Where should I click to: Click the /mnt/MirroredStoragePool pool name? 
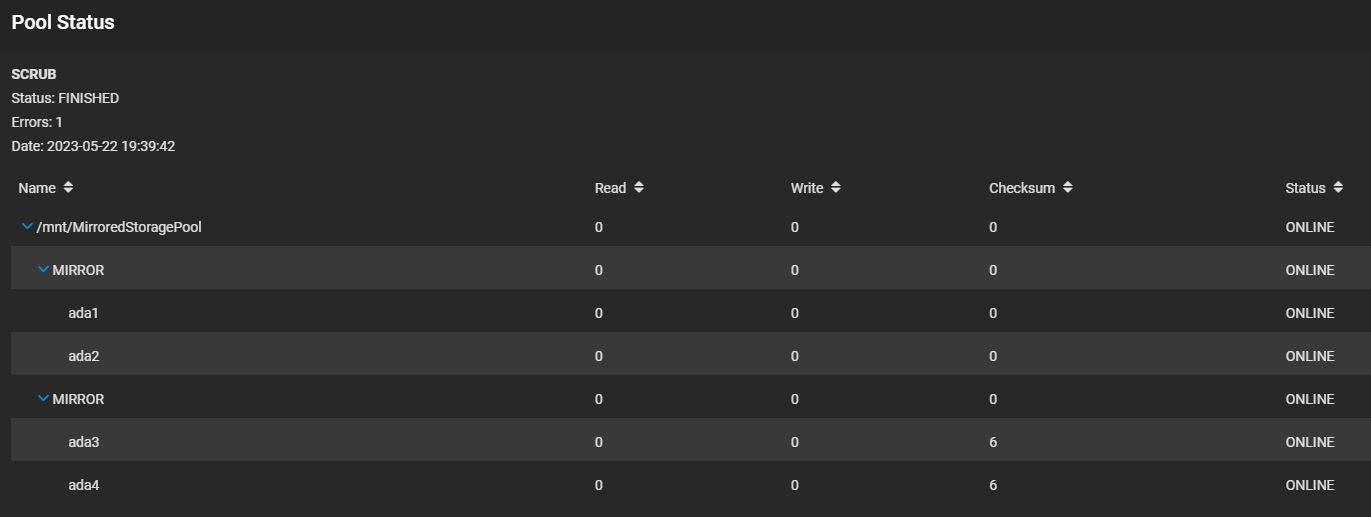(x=119, y=227)
